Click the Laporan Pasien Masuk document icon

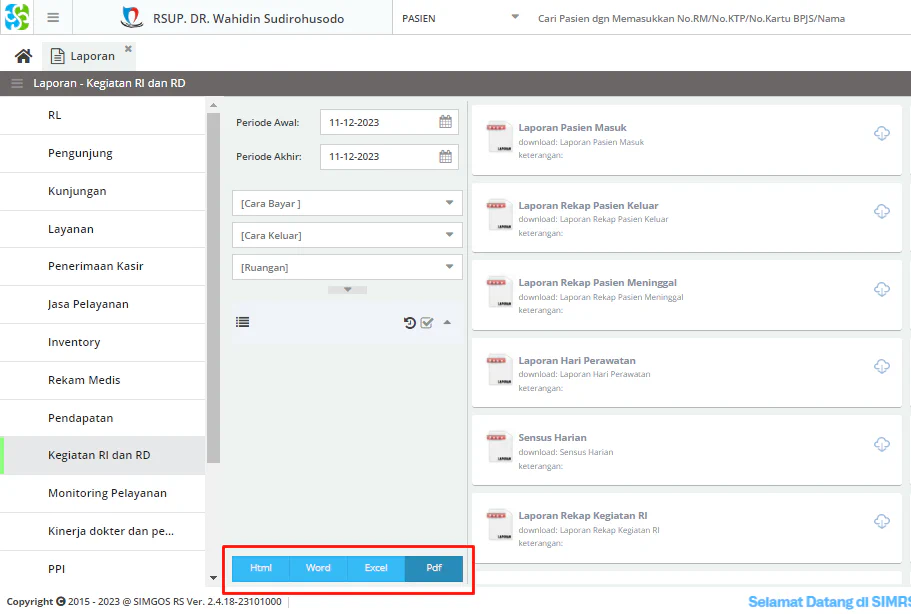tap(499, 138)
